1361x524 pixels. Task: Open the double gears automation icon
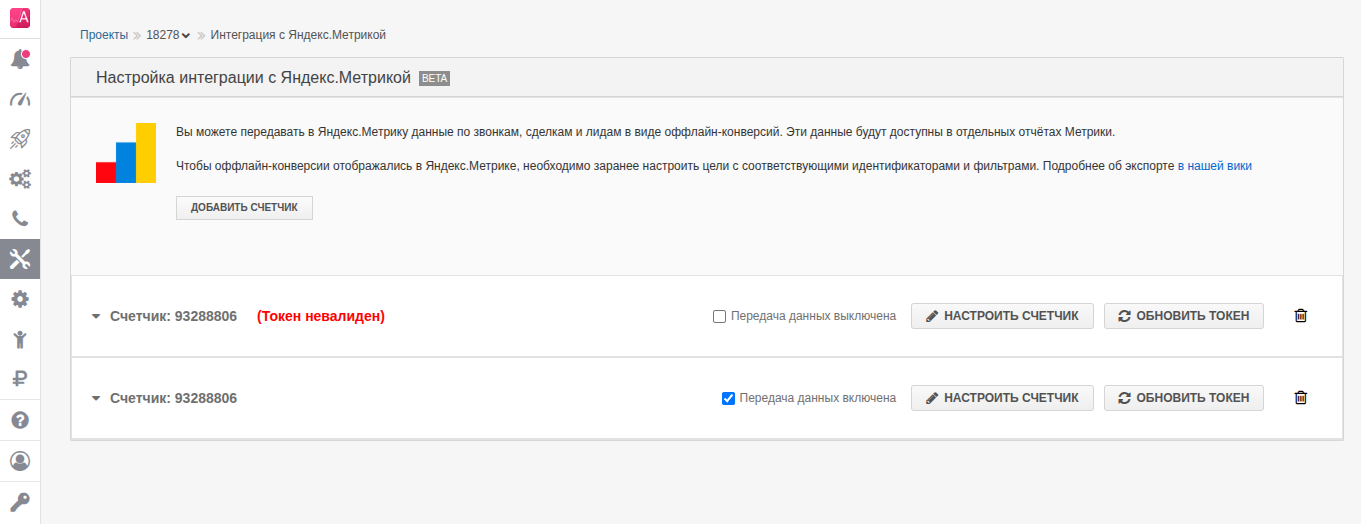(x=20, y=179)
